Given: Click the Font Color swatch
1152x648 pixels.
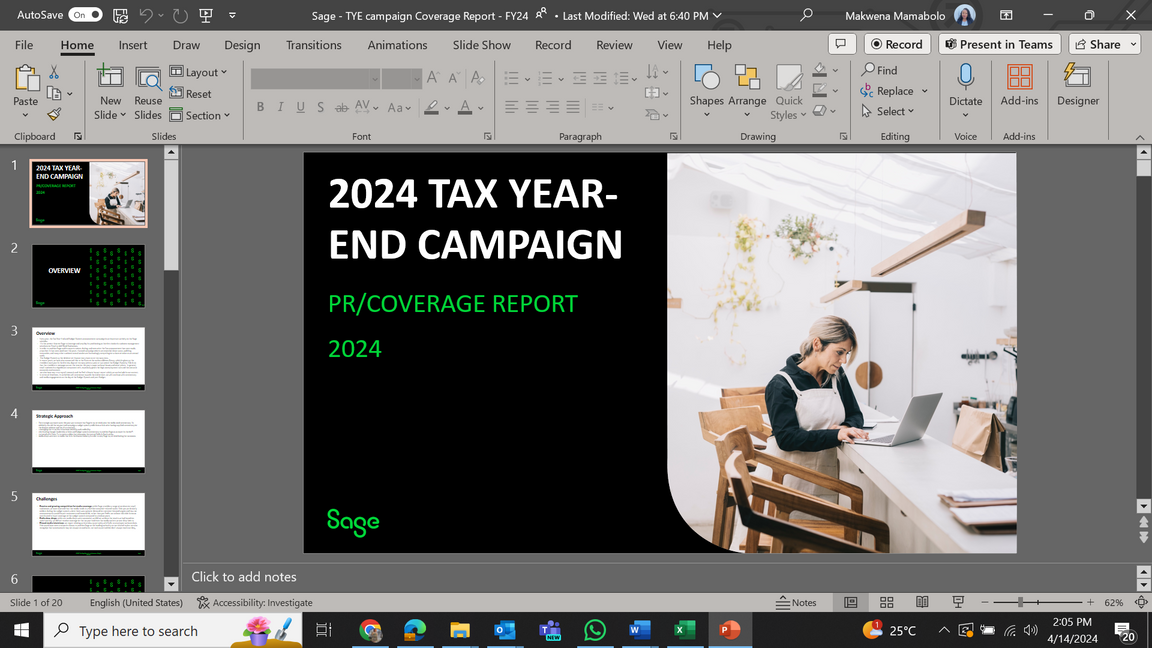Looking at the screenshot, I should [x=465, y=108].
